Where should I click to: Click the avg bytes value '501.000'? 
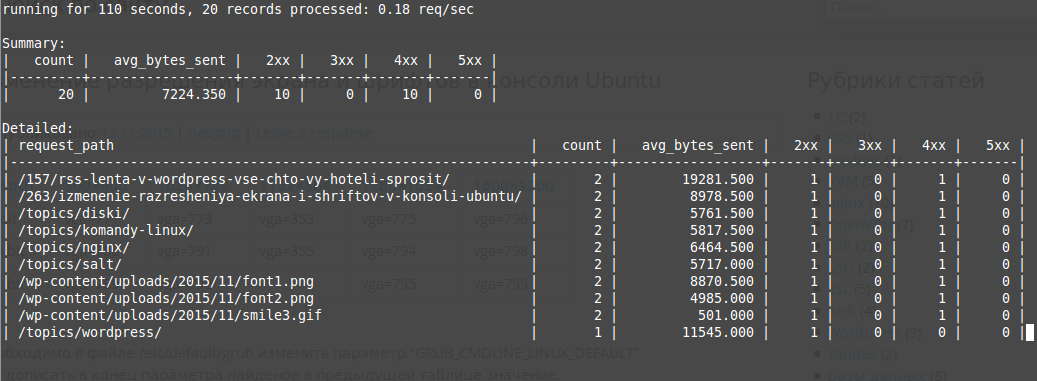point(726,316)
